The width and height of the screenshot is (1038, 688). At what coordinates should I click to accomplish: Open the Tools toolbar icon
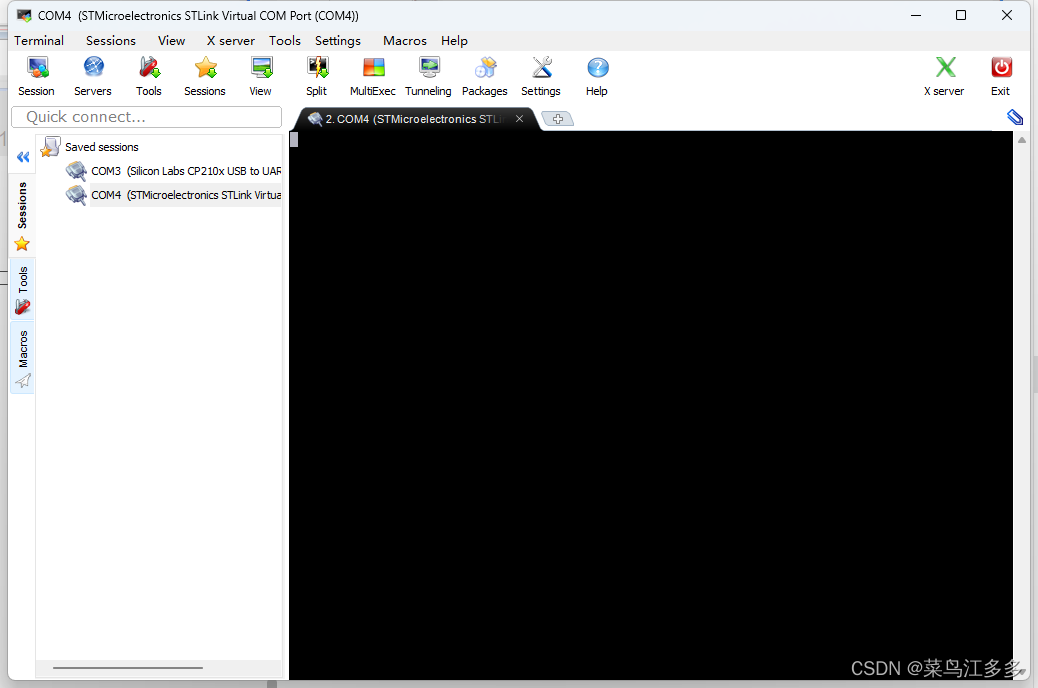click(x=149, y=76)
